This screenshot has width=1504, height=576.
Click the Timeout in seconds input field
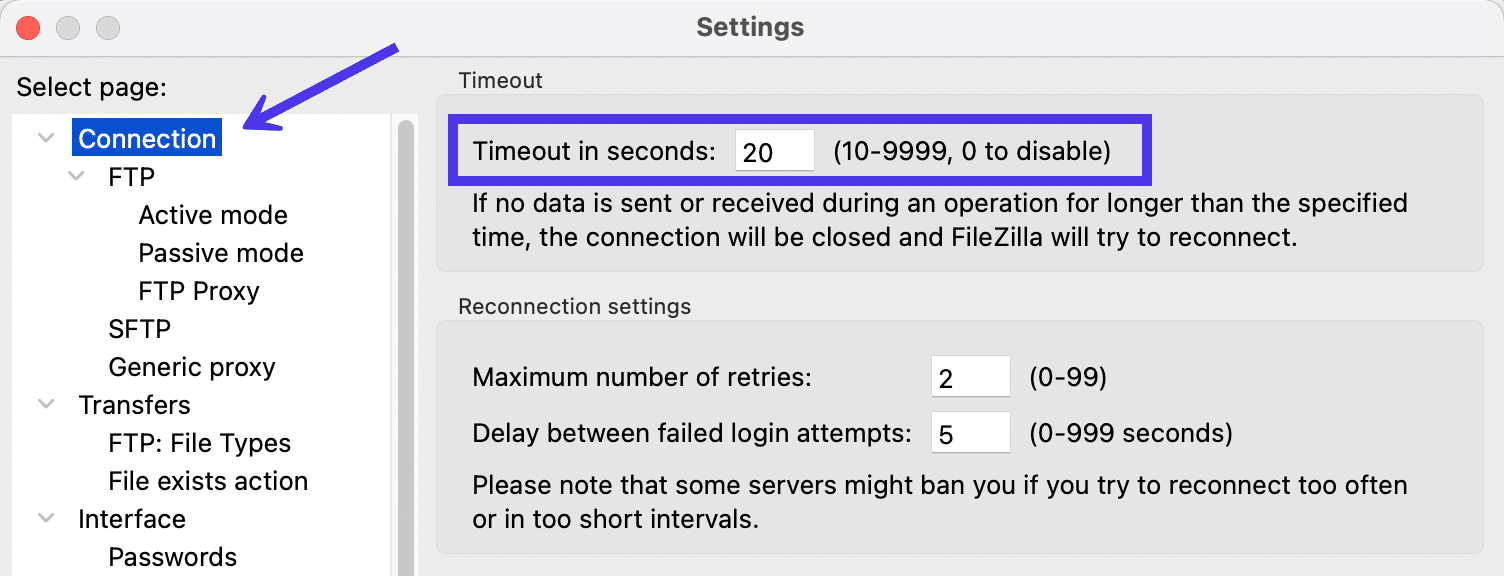click(x=774, y=150)
